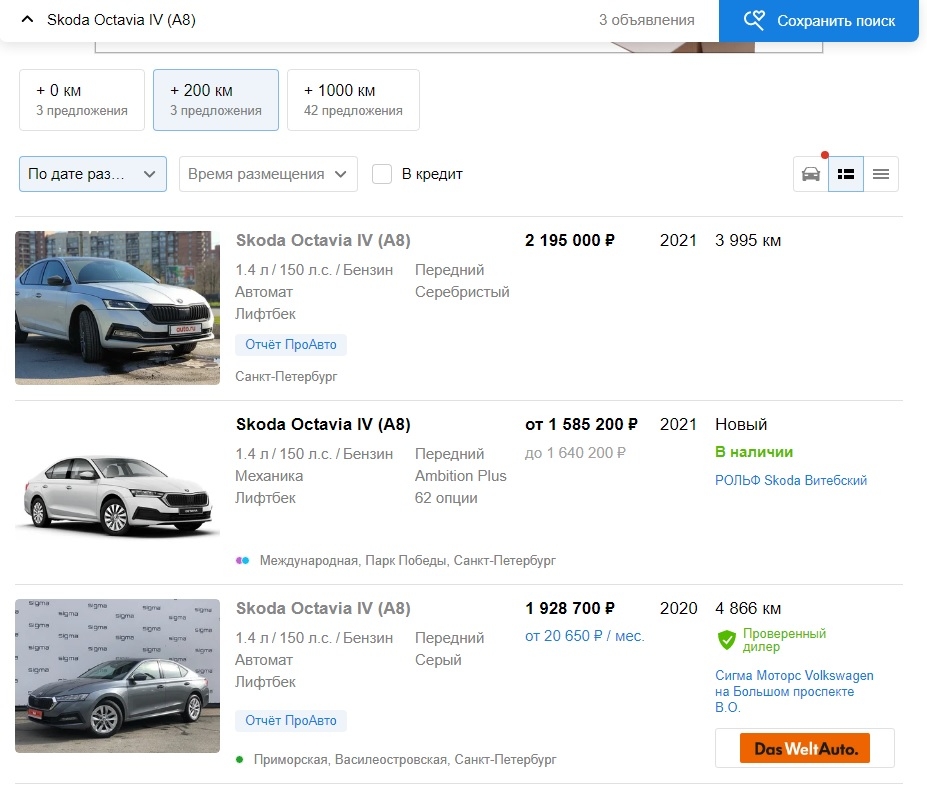
Task: Click the 3 объявления count text
Action: point(647,20)
